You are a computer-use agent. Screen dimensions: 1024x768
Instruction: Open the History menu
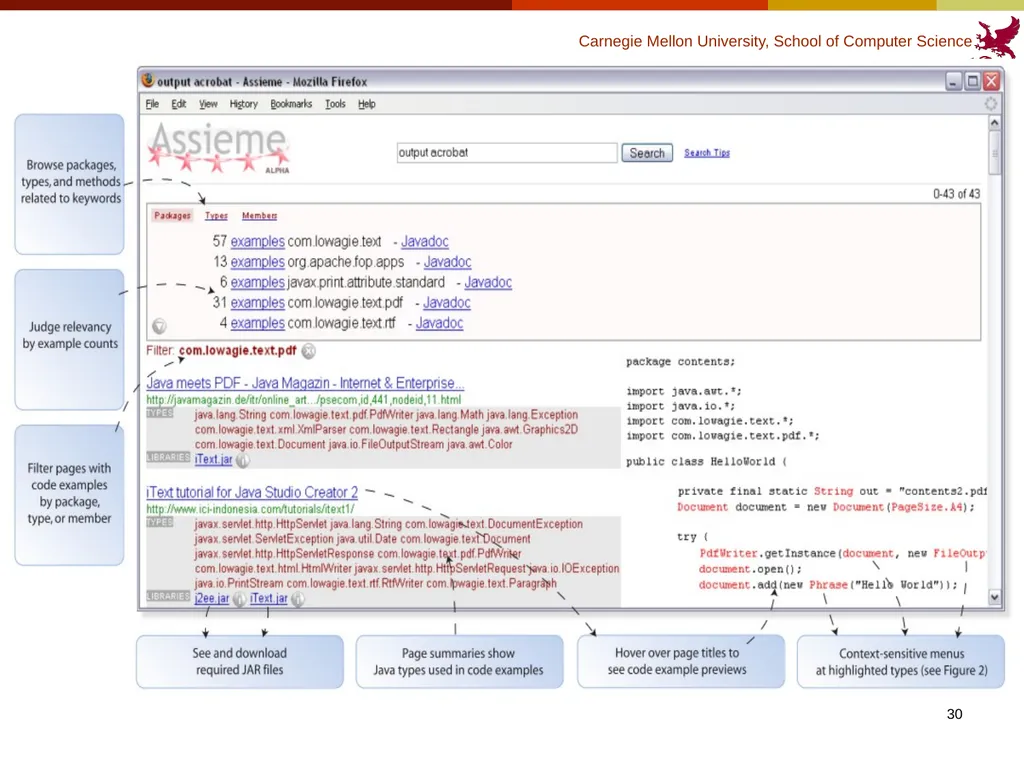244,104
